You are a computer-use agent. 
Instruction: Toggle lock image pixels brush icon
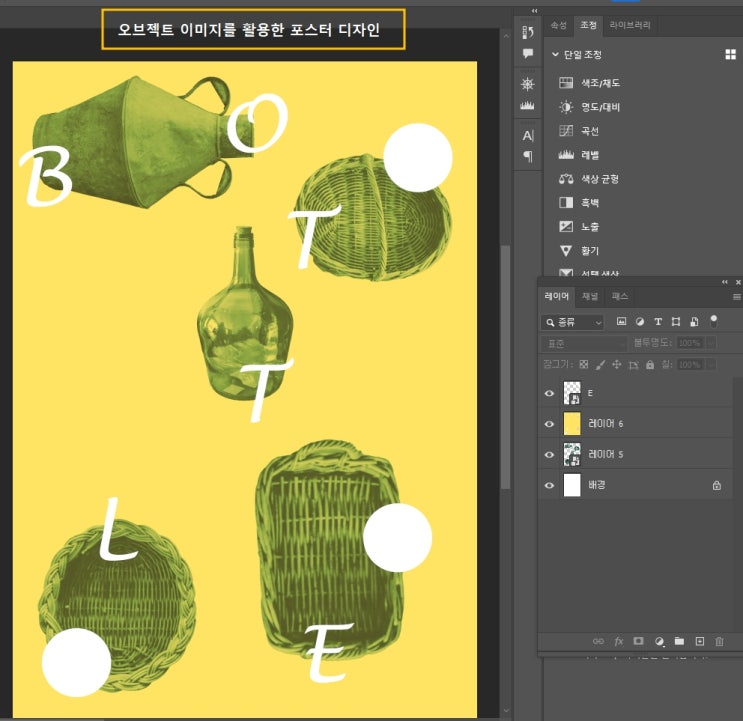[x=600, y=365]
